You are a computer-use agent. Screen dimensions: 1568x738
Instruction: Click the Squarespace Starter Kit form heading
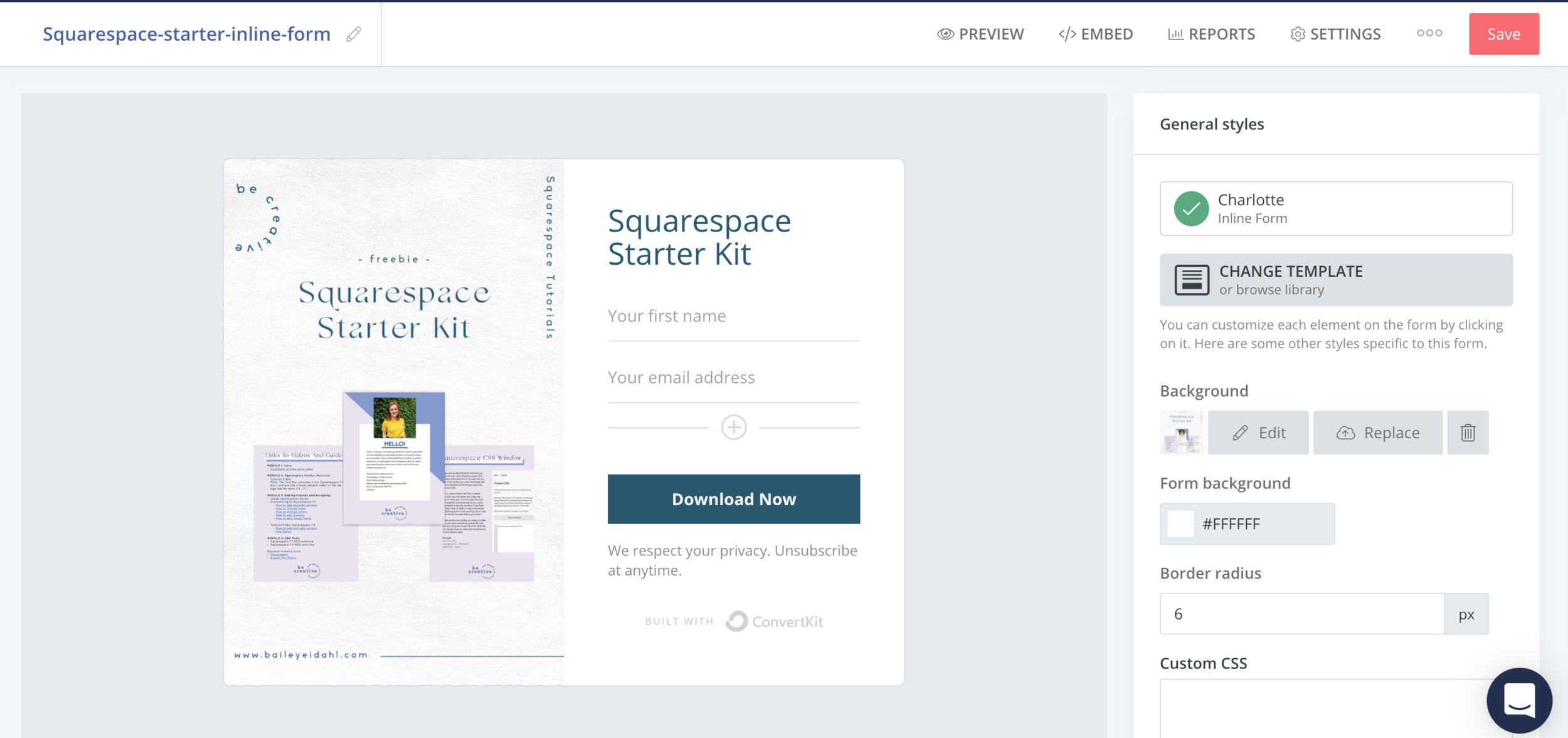tap(699, 237)
